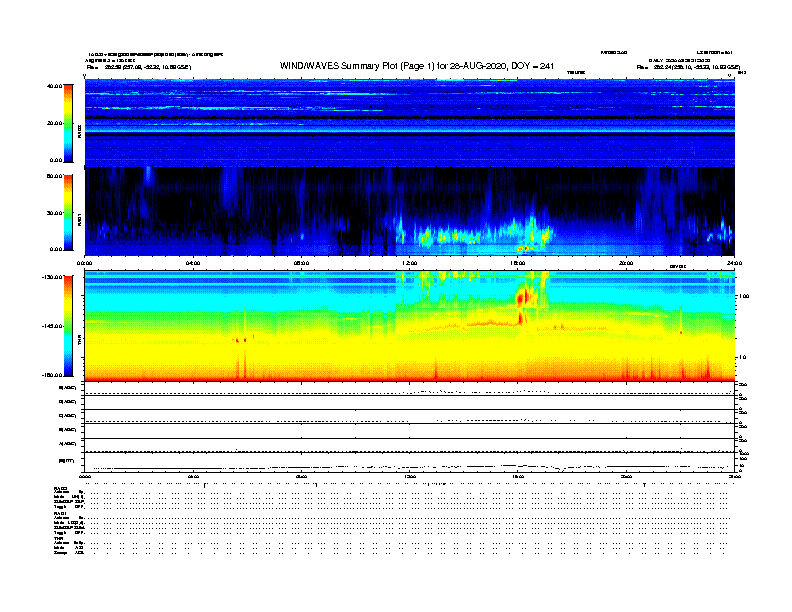Image resolution: width=792 pixels, height=612 pixels.
Task: Select the -130.00 label on TNR color scale
Action: (53, 277)
